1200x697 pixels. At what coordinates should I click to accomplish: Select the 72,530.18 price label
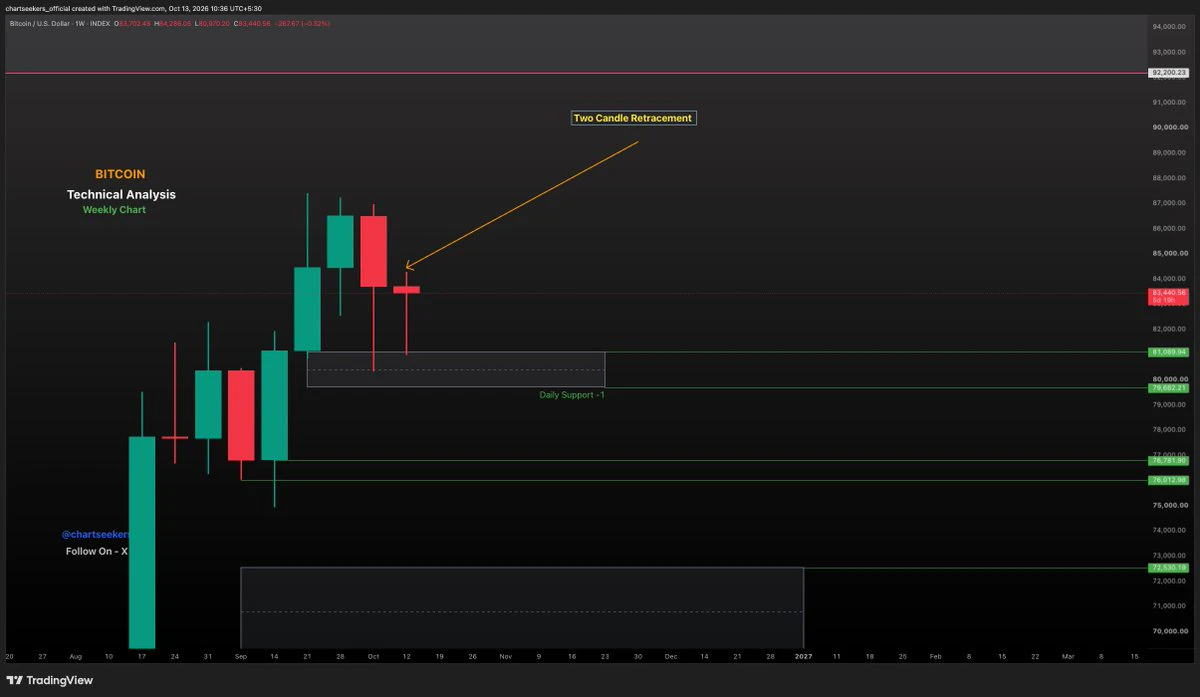(1168, 568)
